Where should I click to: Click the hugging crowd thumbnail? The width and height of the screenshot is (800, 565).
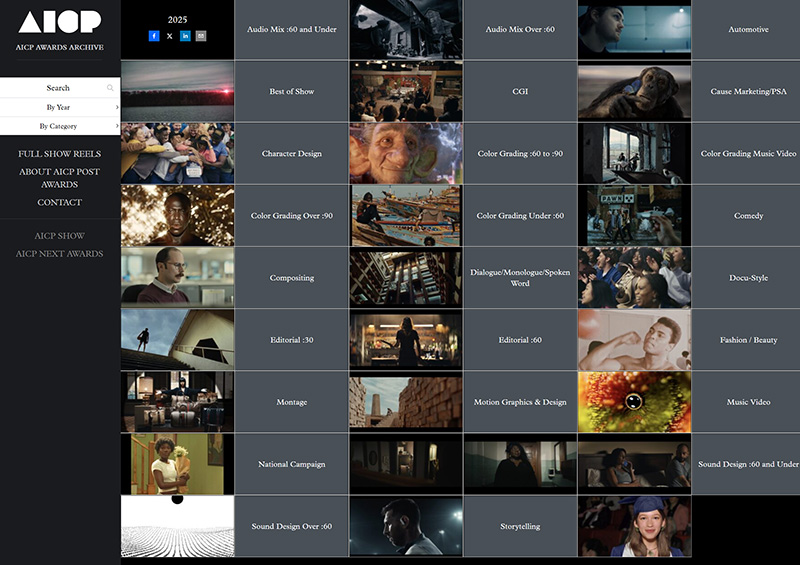(178, 153)
